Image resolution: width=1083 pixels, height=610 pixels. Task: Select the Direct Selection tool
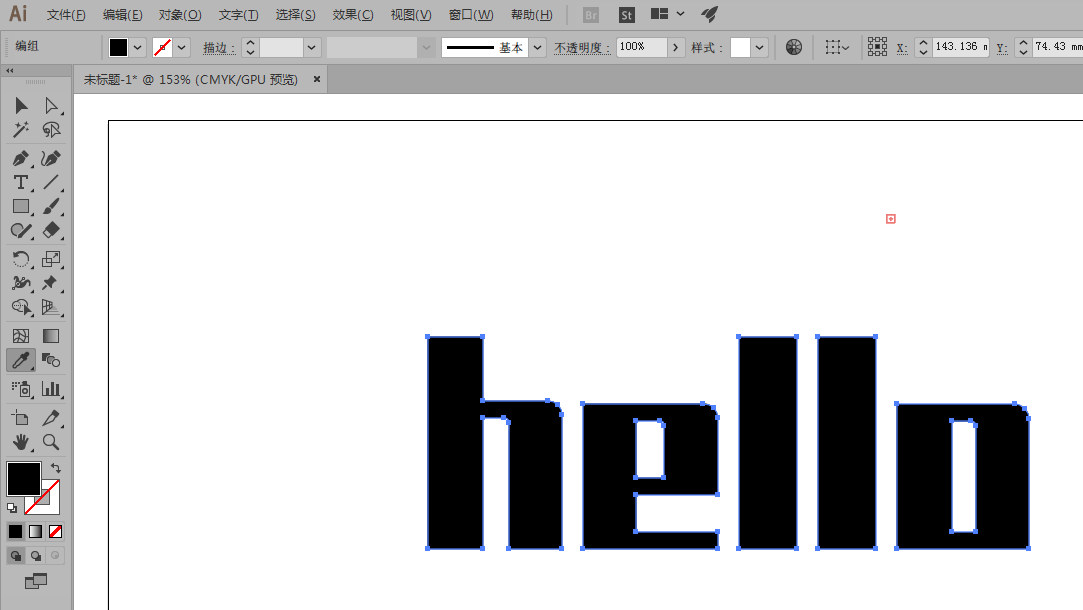[51, 105]
